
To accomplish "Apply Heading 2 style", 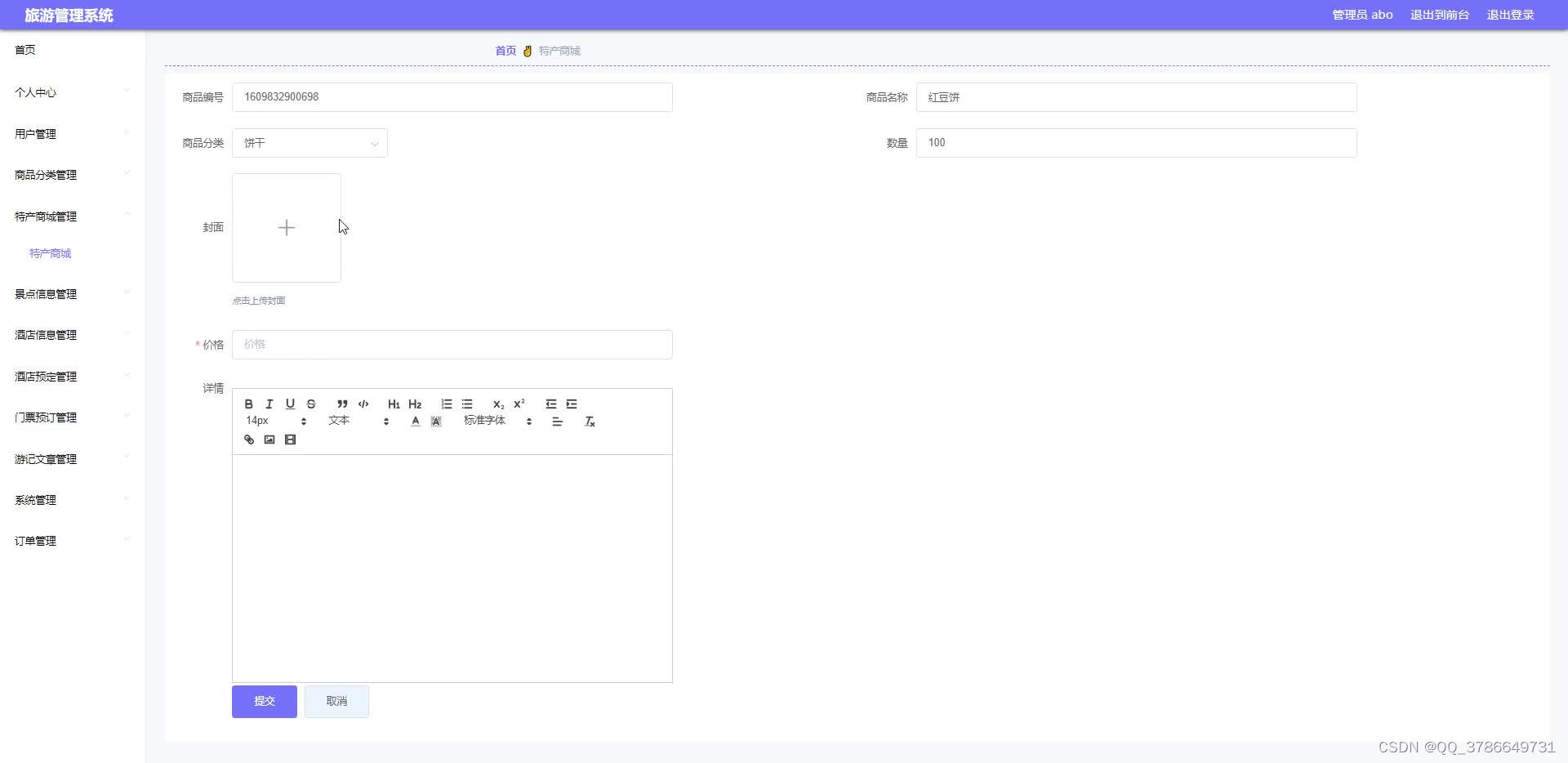I will click(x=415, y=404).
